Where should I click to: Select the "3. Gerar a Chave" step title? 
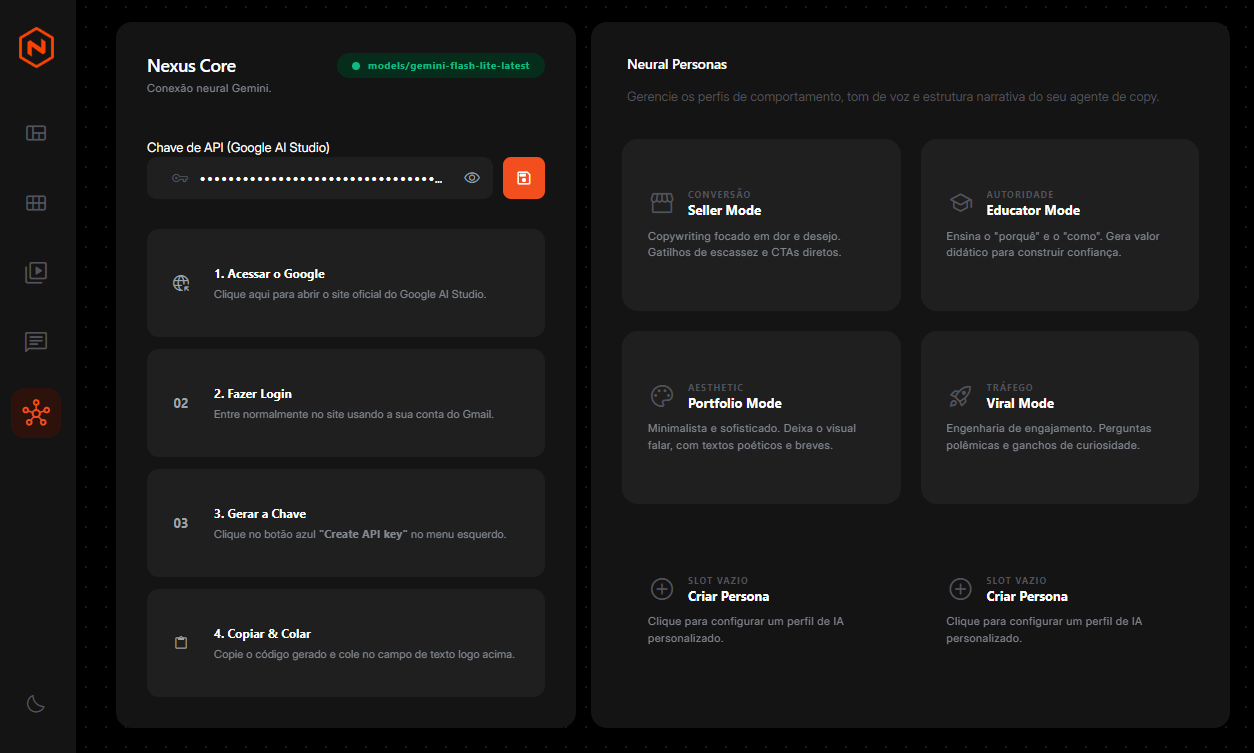coord(260,514)
